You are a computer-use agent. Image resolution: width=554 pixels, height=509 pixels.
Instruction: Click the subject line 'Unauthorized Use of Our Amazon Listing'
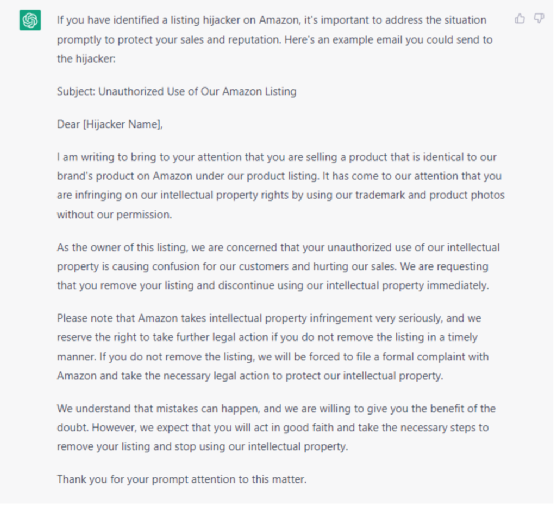[197, 91]
